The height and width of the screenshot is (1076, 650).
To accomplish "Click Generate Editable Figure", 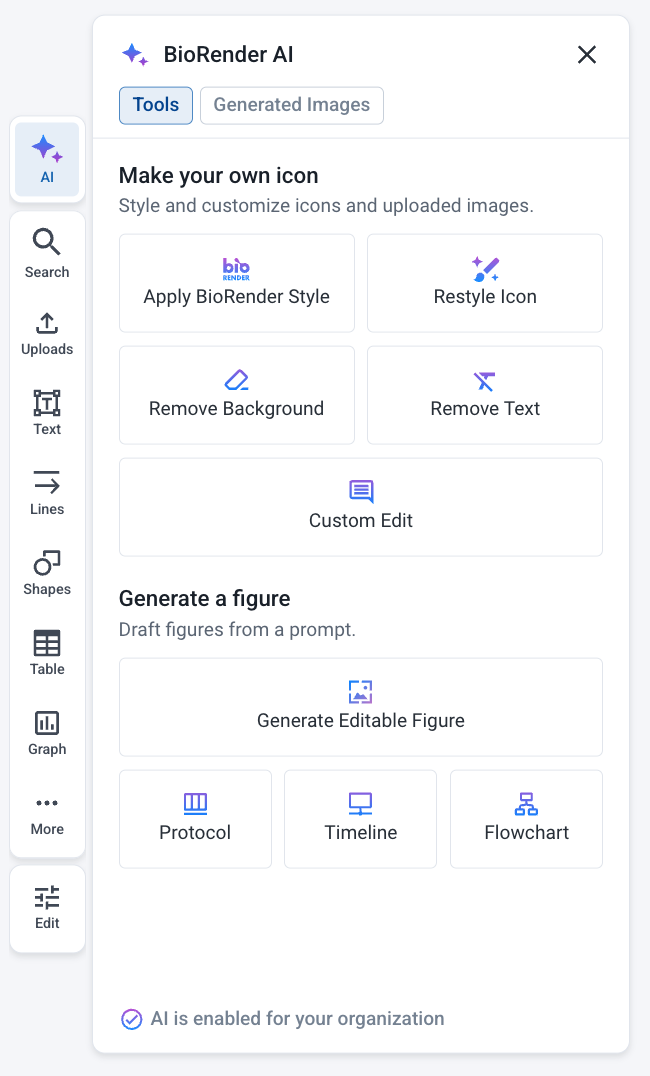I will pyautogui.click(x=361, y=707).
